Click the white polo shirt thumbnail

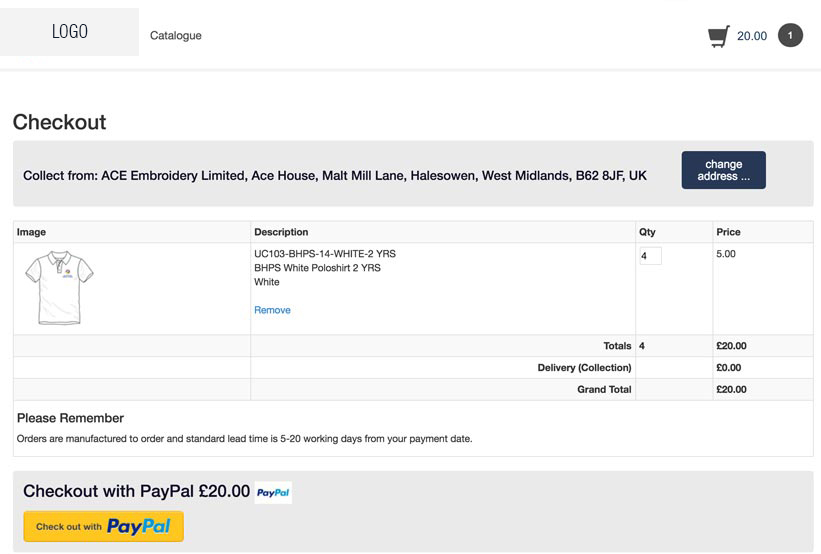(59, 287)
